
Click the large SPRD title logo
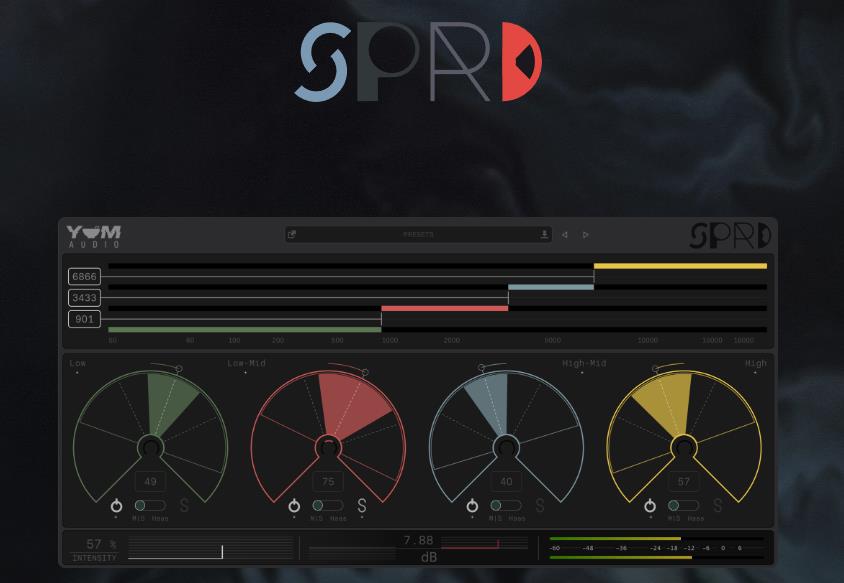click(419, 61)
